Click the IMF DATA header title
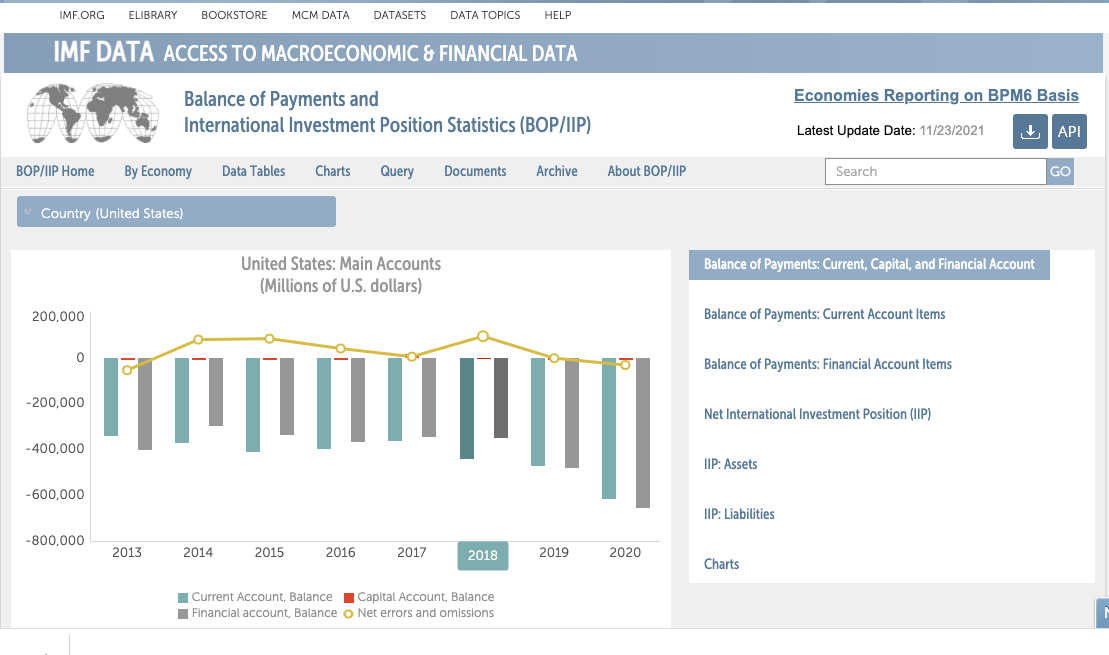Screen dimensions: 1109x655 click(x=103, y=52)
